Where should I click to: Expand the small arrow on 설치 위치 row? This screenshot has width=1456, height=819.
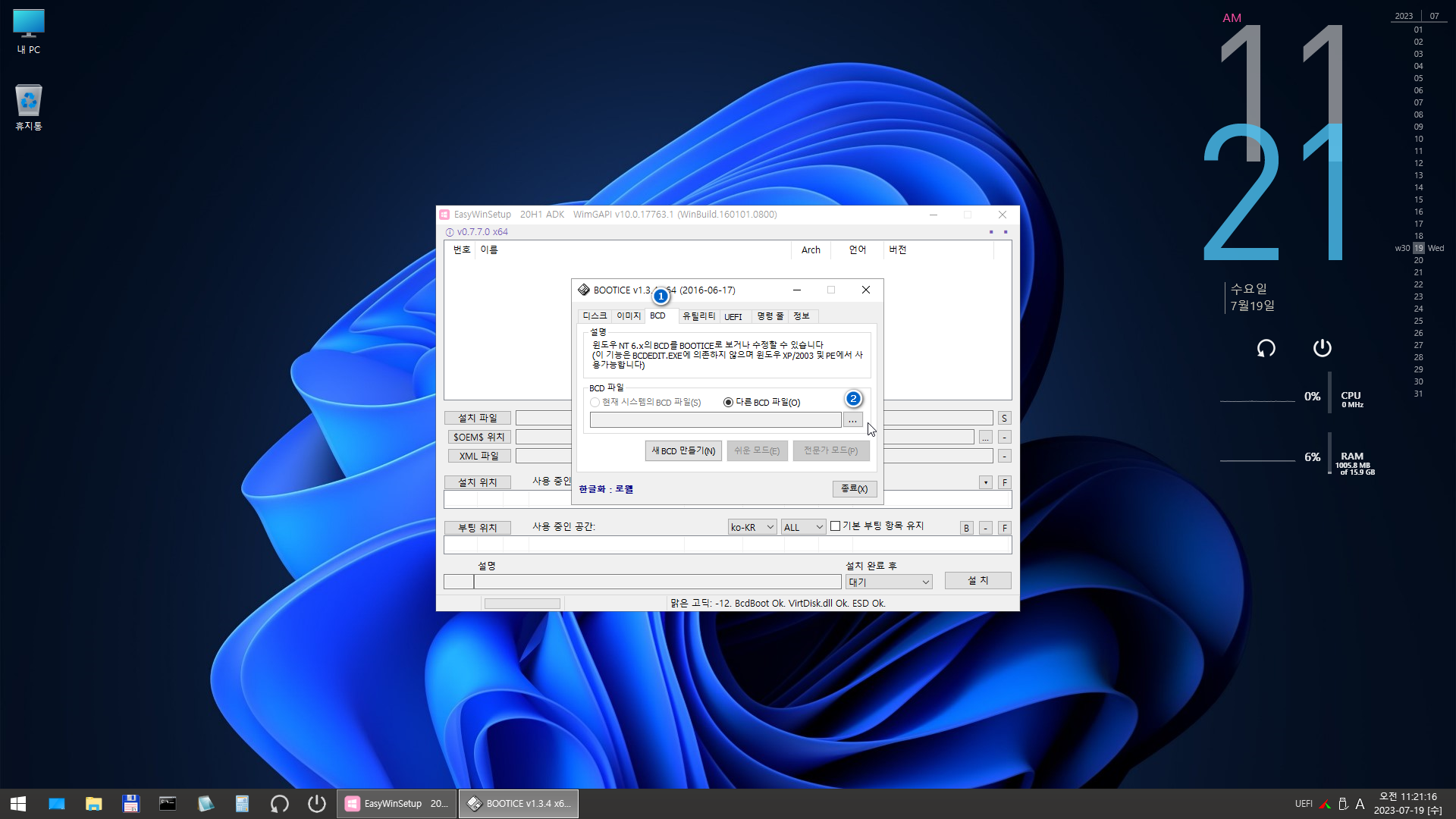(x=985, y=482)
